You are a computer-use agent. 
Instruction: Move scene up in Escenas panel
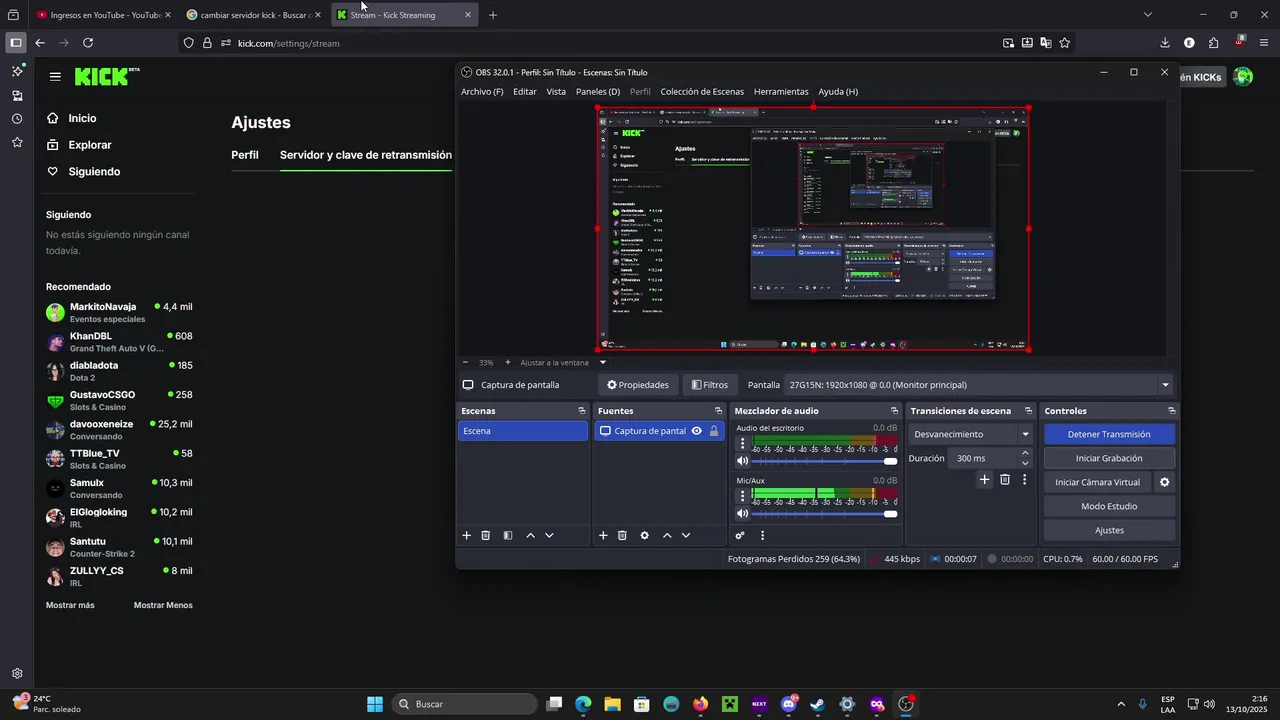530,536
